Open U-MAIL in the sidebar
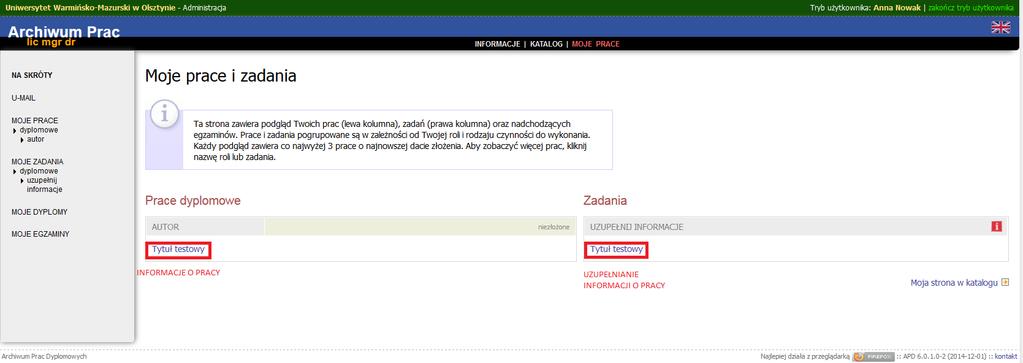 tap(23, 99)
